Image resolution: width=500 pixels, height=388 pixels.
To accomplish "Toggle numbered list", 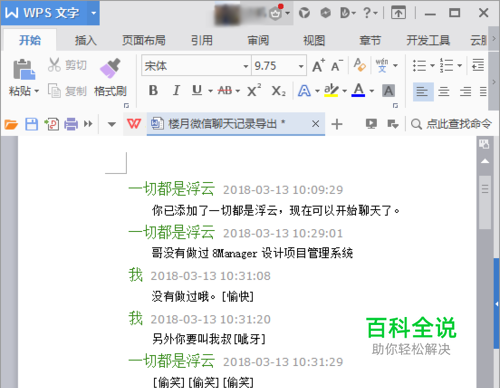I will click(446, 65).
